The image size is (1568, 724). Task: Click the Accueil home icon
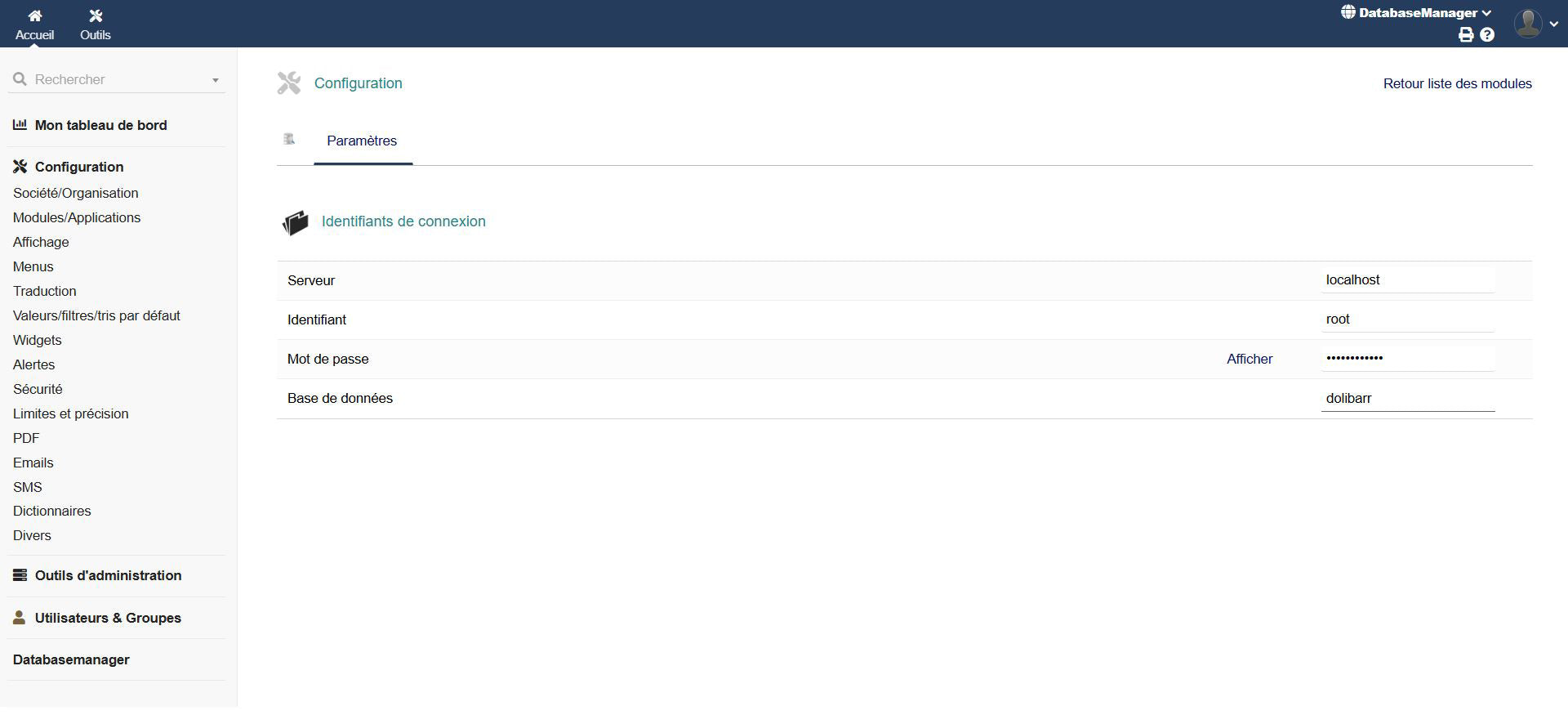(34, 16)
